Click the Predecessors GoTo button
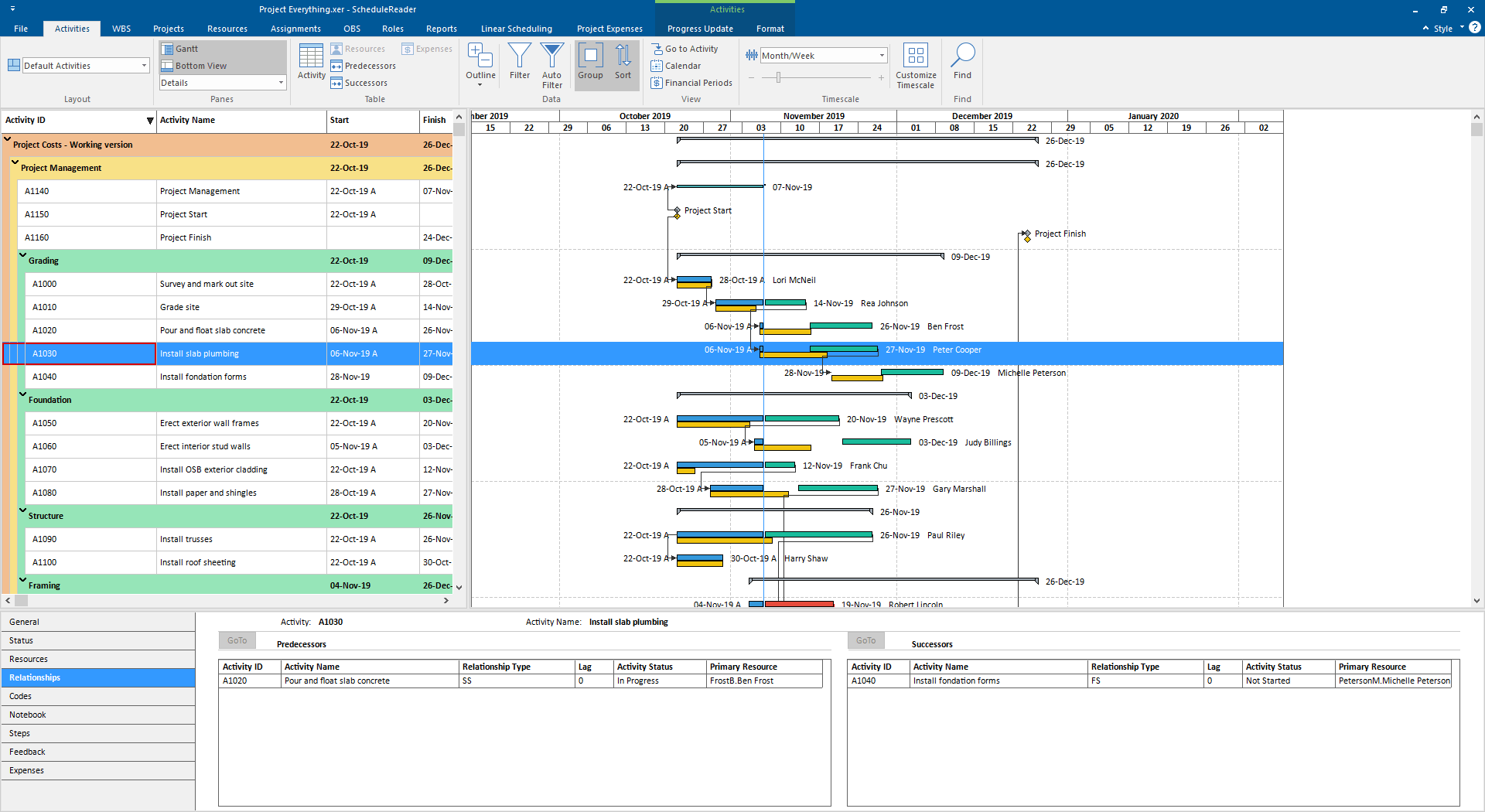The width and height of the screenshot is (1485, 812). click(237, 640)
